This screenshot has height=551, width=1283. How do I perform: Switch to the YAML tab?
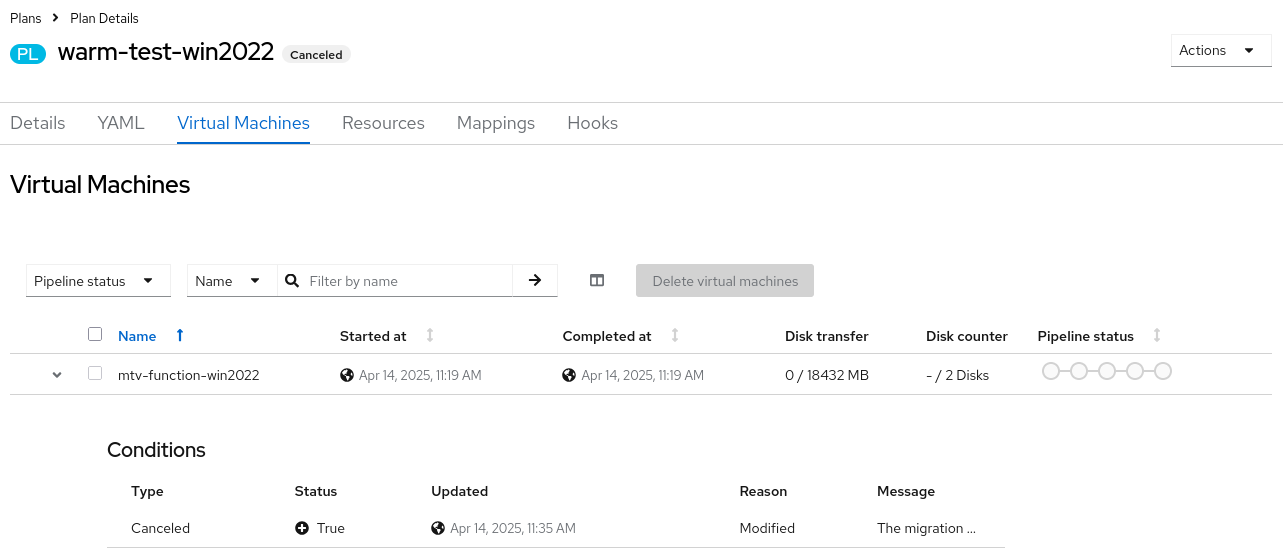pos(121,123)
